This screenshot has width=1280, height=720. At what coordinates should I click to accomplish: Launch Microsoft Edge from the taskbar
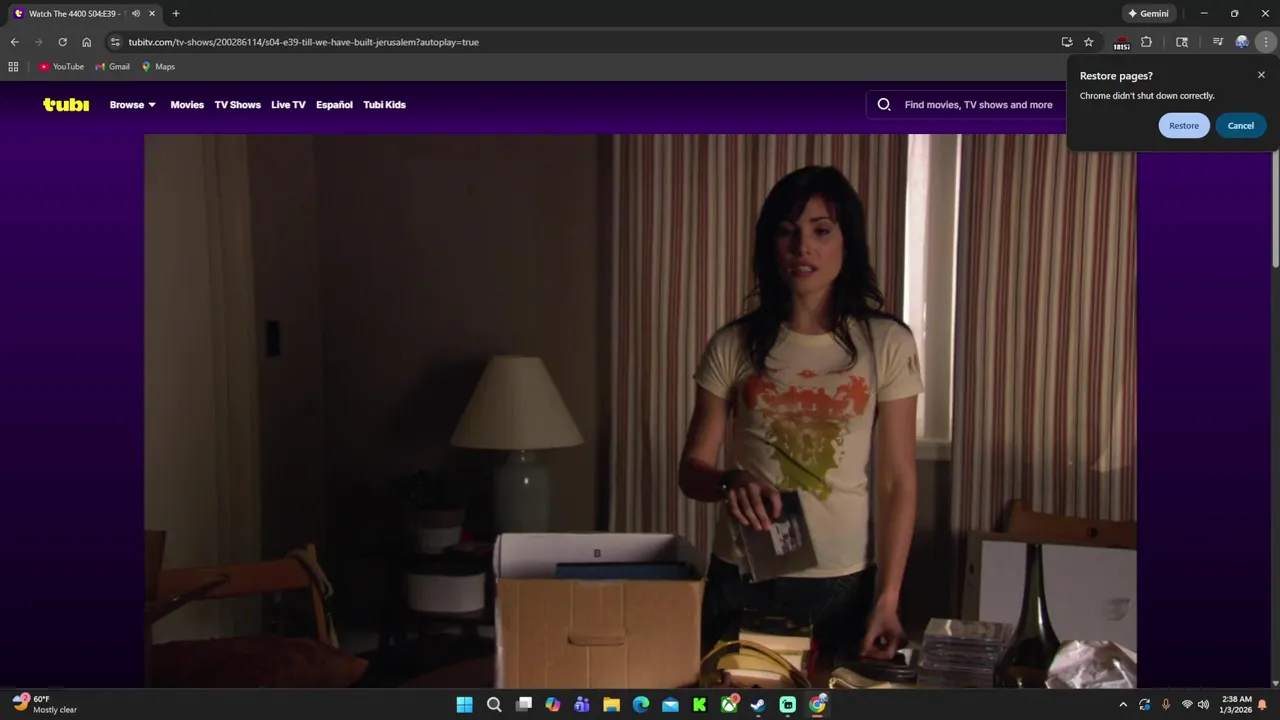click(641, 704)
